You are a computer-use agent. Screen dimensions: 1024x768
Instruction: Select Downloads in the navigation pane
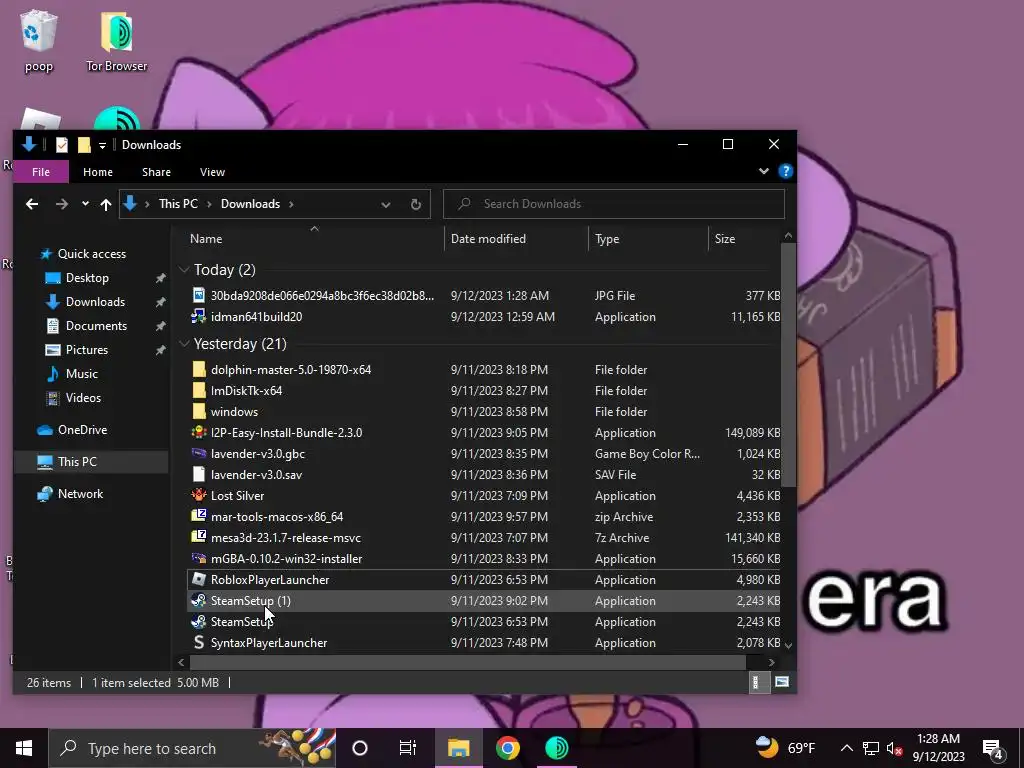95,302
